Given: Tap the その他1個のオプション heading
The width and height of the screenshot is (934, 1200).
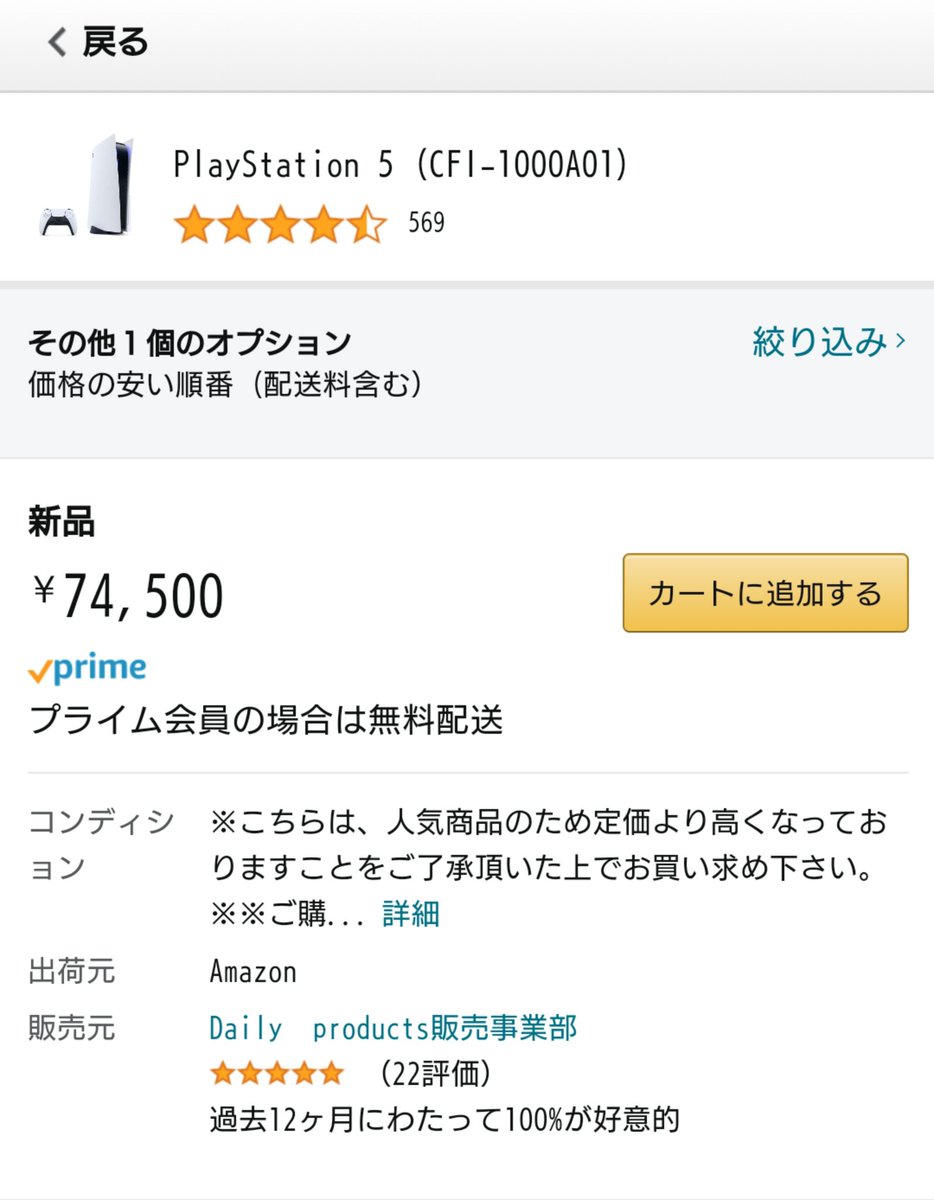Looking at the screenshot, I should point(190,343).
